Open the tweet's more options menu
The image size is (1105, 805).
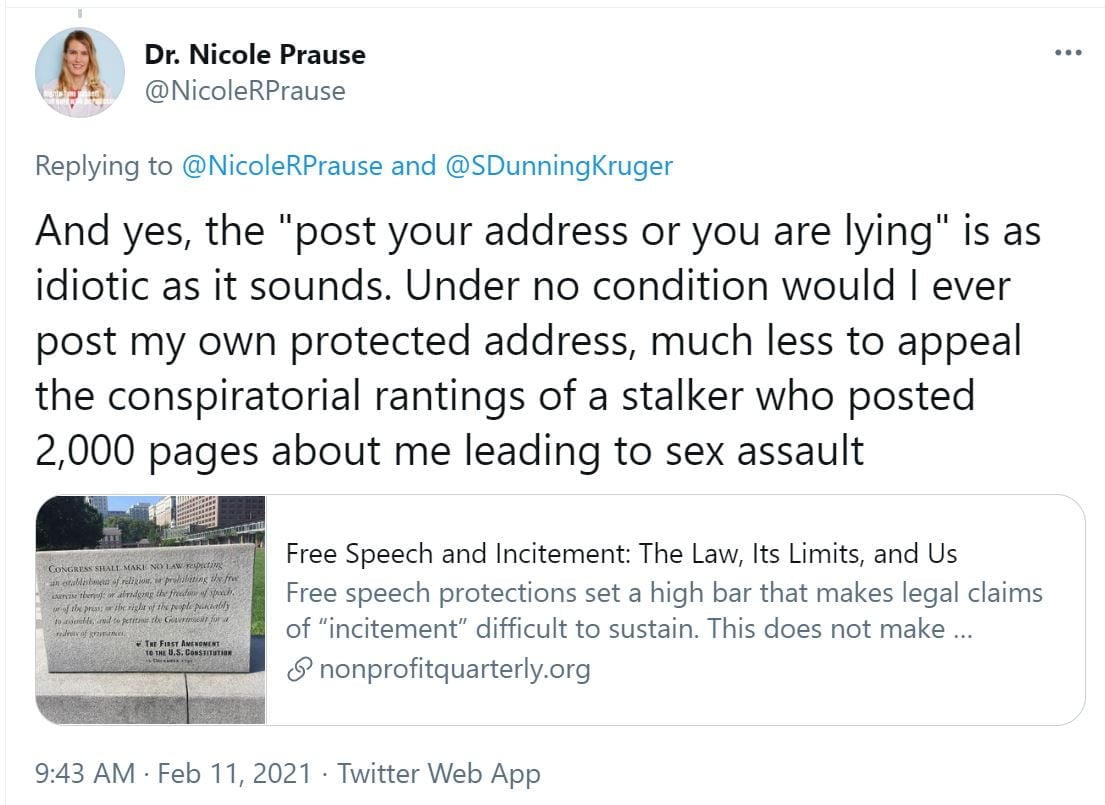click(x=1068, y=51)
